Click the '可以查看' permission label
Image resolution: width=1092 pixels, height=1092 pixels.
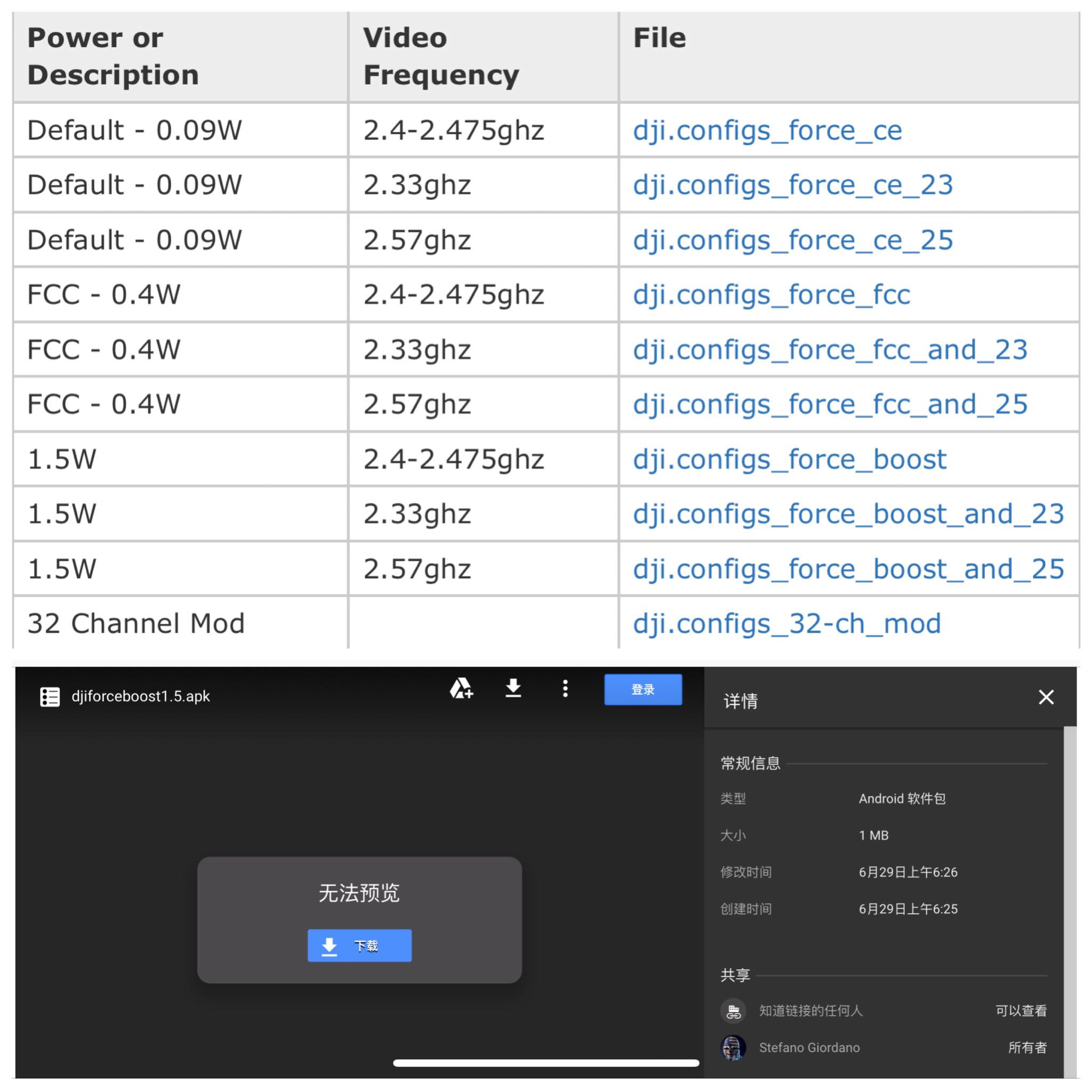[1021, 1010]
